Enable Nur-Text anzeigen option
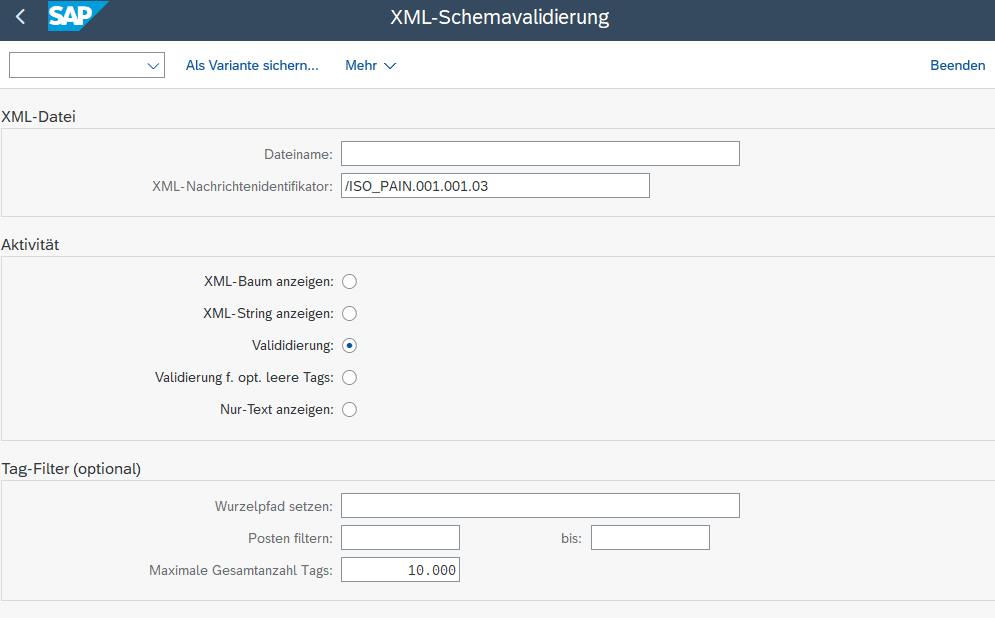The height and width of the screenshot is (618, 995). pos(349,410)
